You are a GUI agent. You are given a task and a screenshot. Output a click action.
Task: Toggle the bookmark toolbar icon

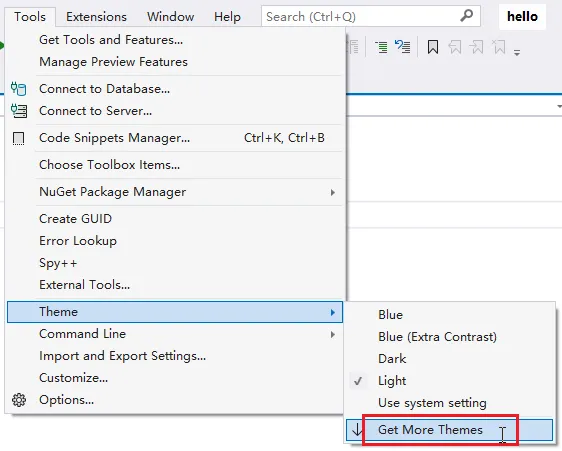coord(433,47)
